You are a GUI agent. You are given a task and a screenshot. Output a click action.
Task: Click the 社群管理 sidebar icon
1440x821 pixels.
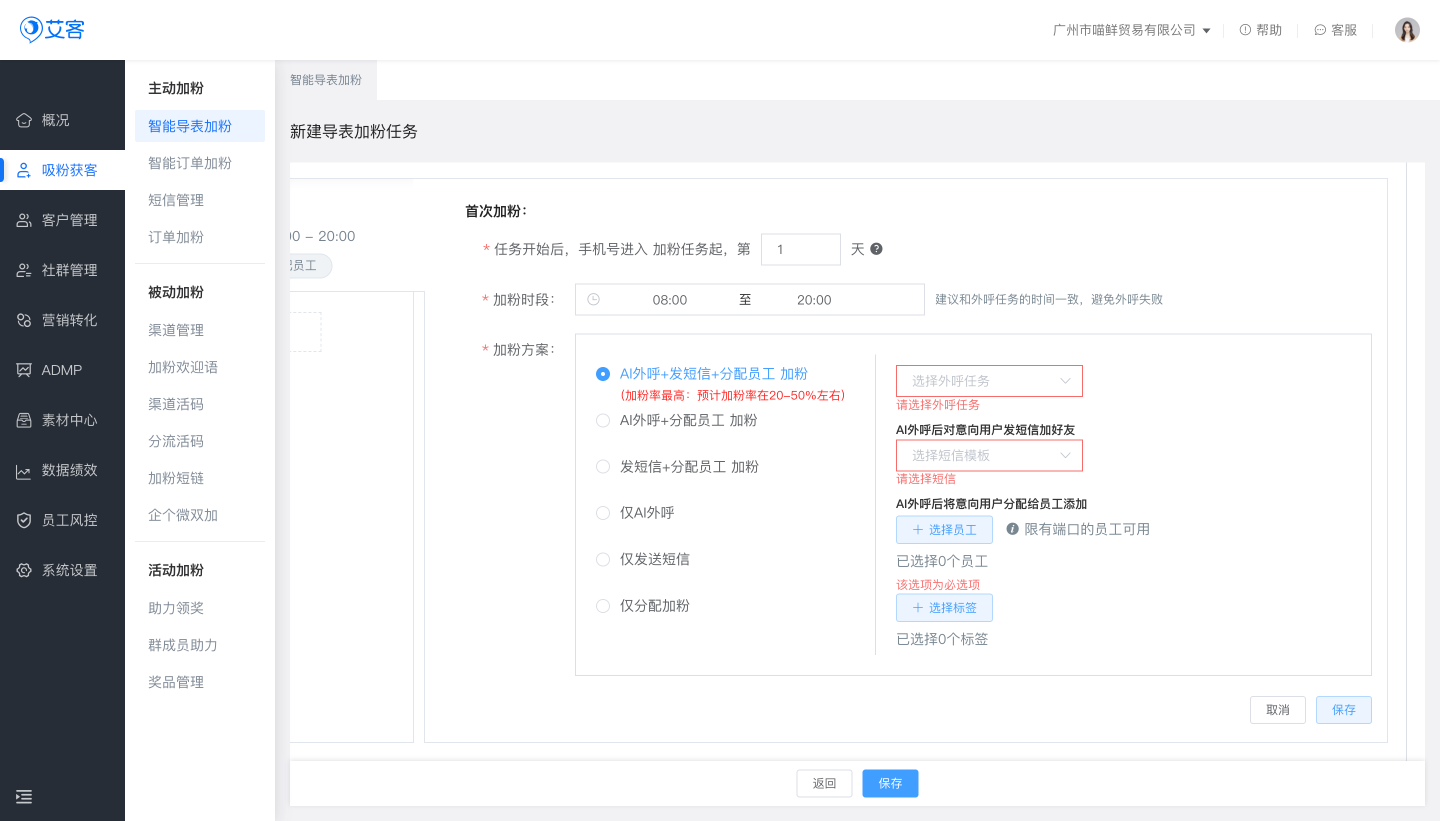point(24,270)
